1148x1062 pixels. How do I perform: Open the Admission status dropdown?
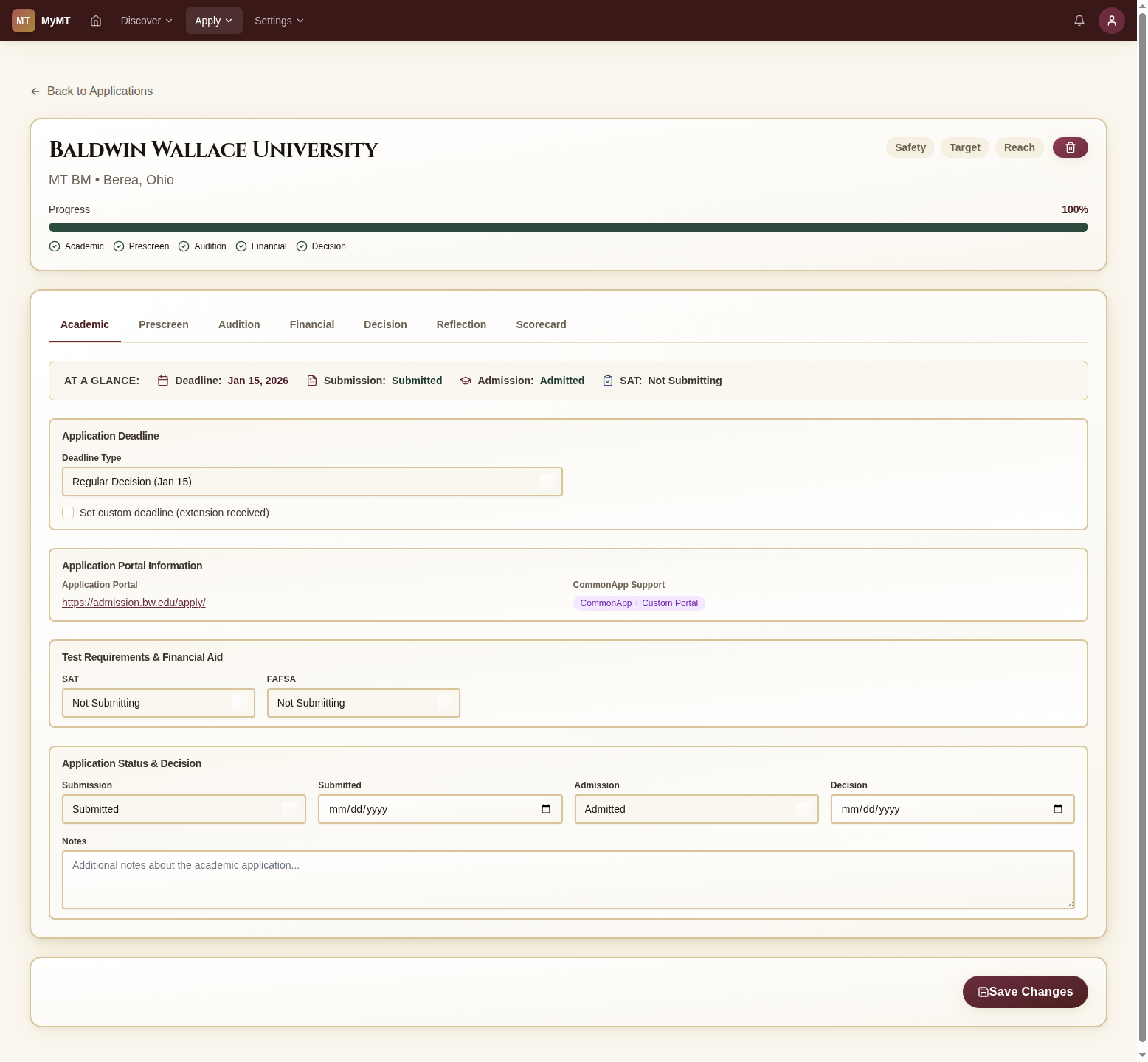[696, 809]
